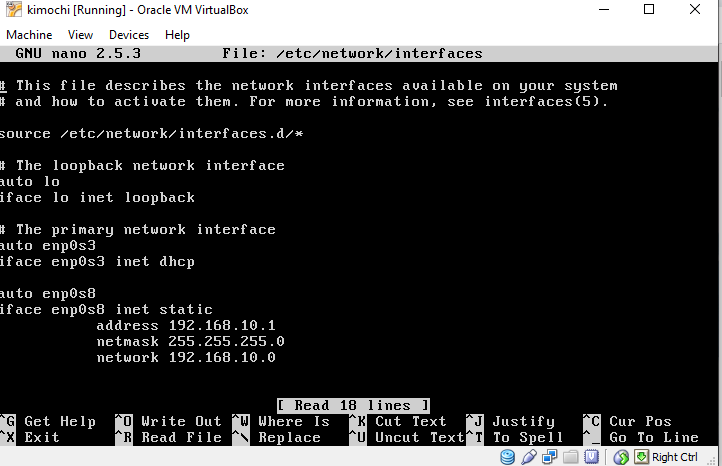Click the 'network 192.168.10.0' line
The width and height of the screenshot is (722, 466).
(186, 357)
